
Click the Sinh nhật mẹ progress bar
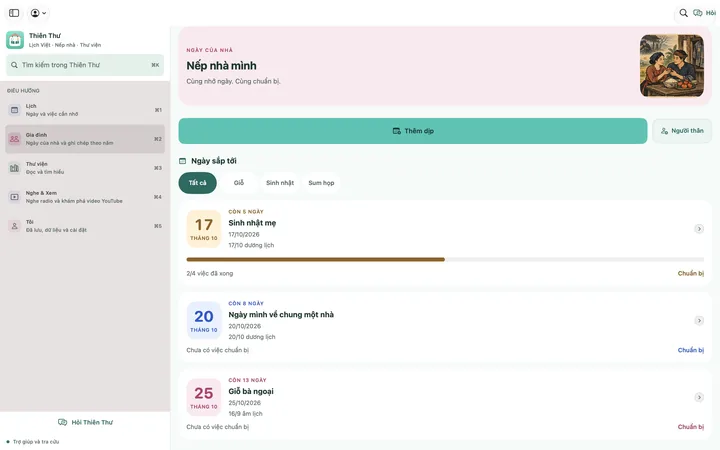(x=445, y=259)
